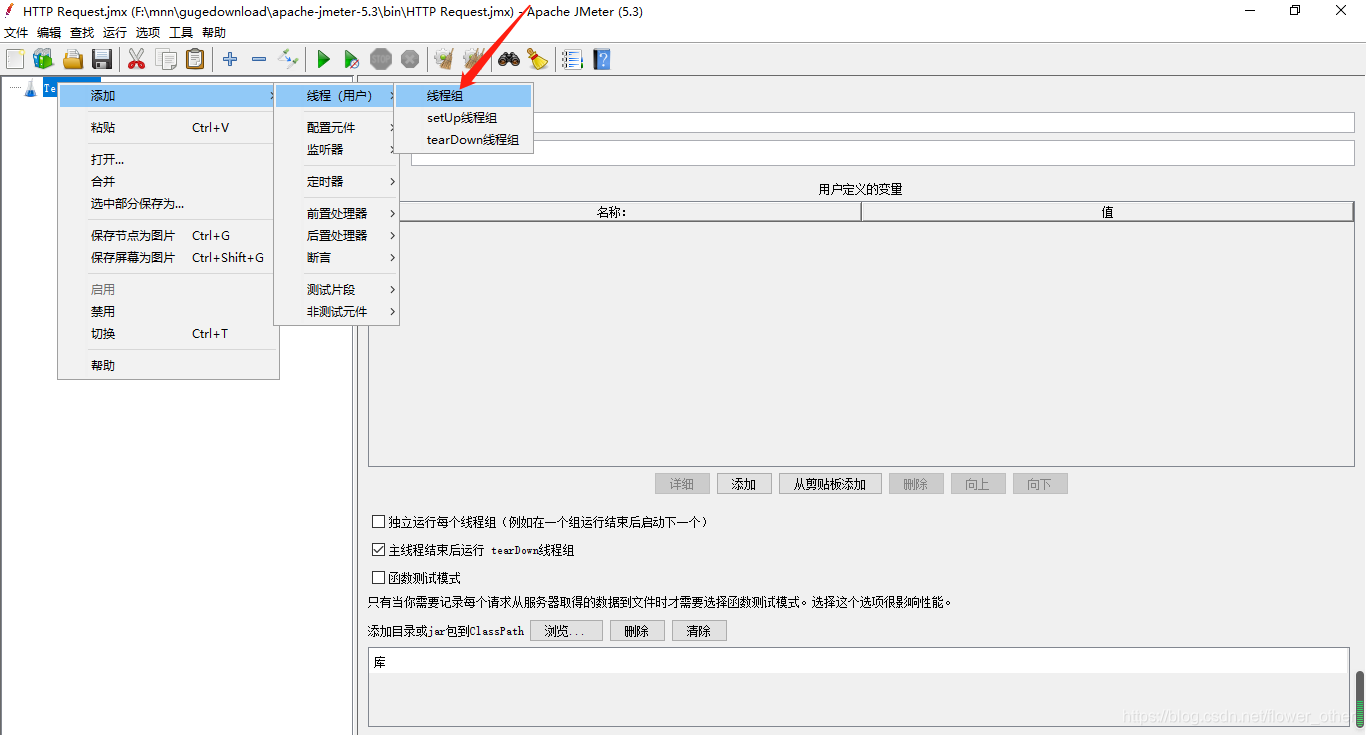Image resolution: width=1366 pixels, height=735 pixels.
Task: Select 打开... in context menu
Action: pos(168,160)
